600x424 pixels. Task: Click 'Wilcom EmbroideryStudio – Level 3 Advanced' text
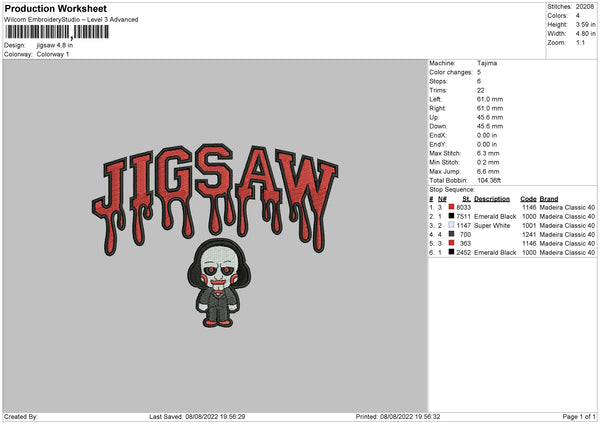[71, 20]
